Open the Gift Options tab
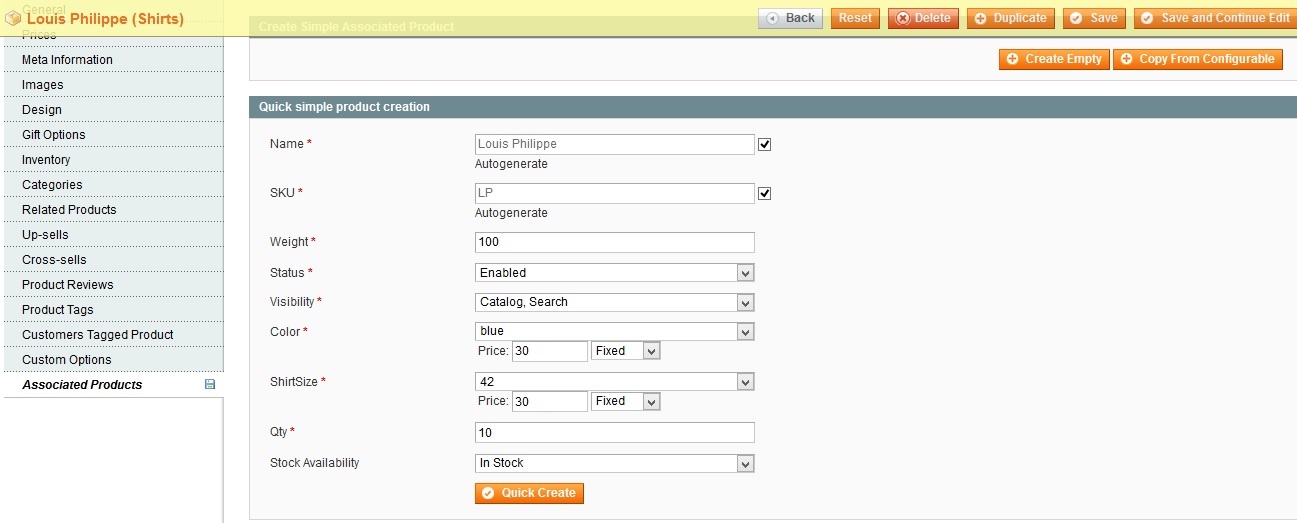This screenshot has height=523, width=1297. point(113,135)
